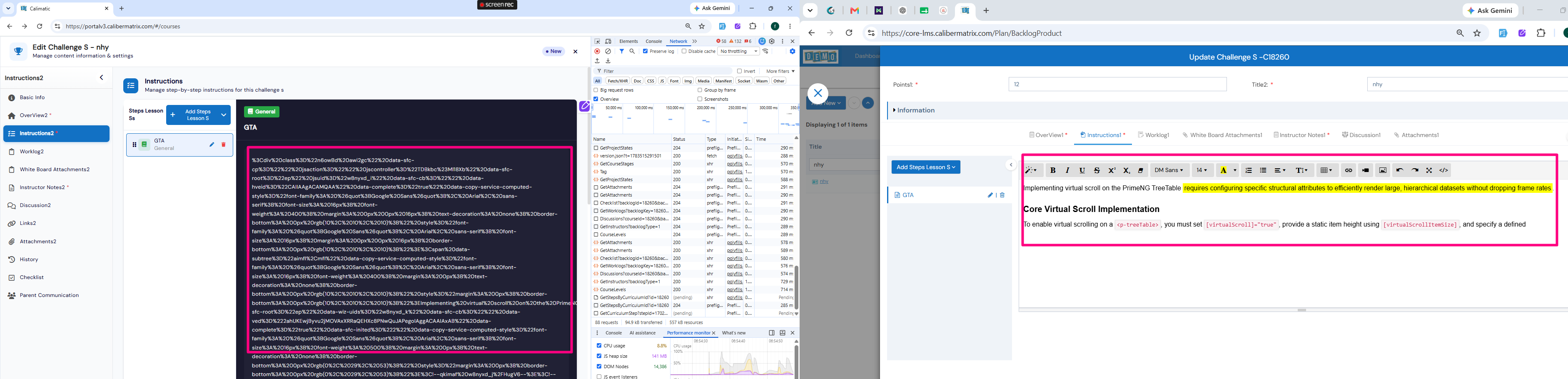1568x379 pixels.
Task: Apply underline formatting in the editor toolbar
Action: tap(1082, 170)
